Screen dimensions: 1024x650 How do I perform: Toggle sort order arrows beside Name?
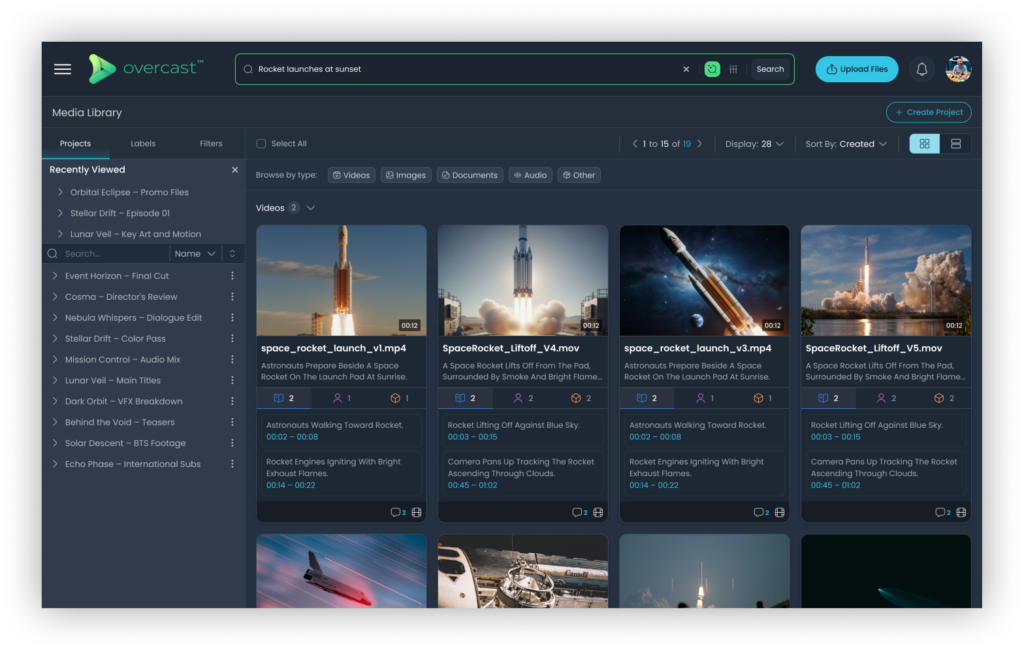pos(233,254)
